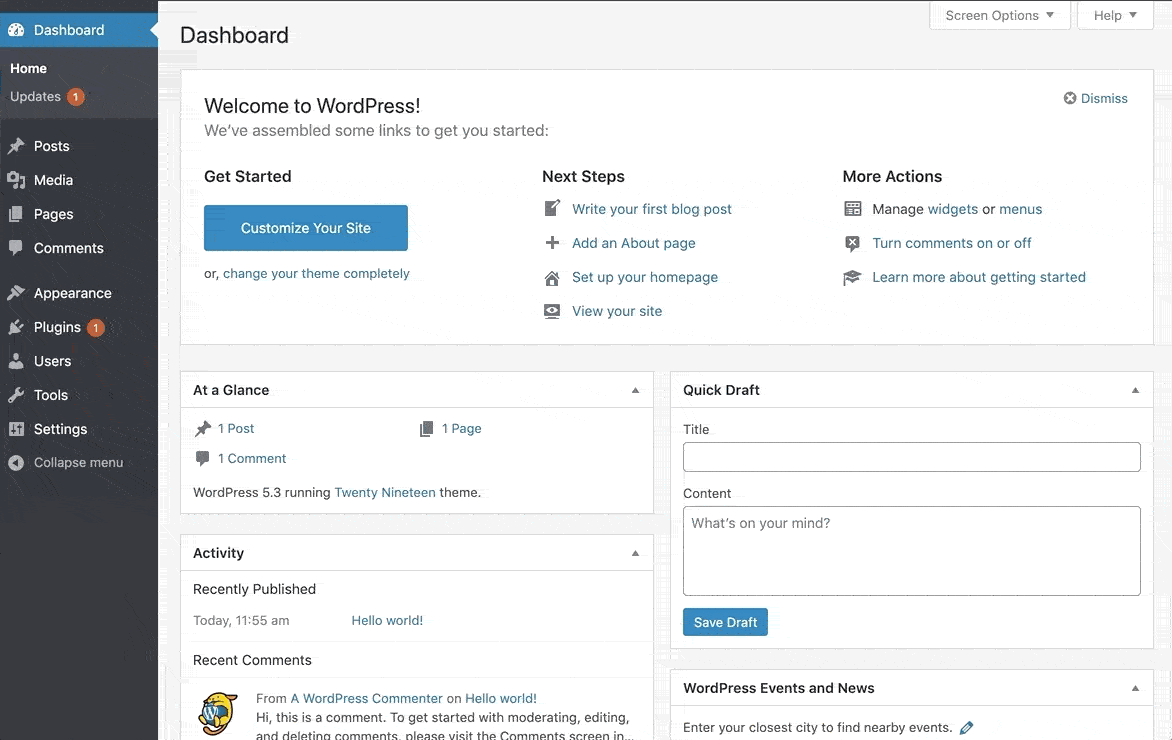The height and width of the screenshot is (740, 1172).
Task: Open the Updates submenu item
Action: (x=46, y=96)
